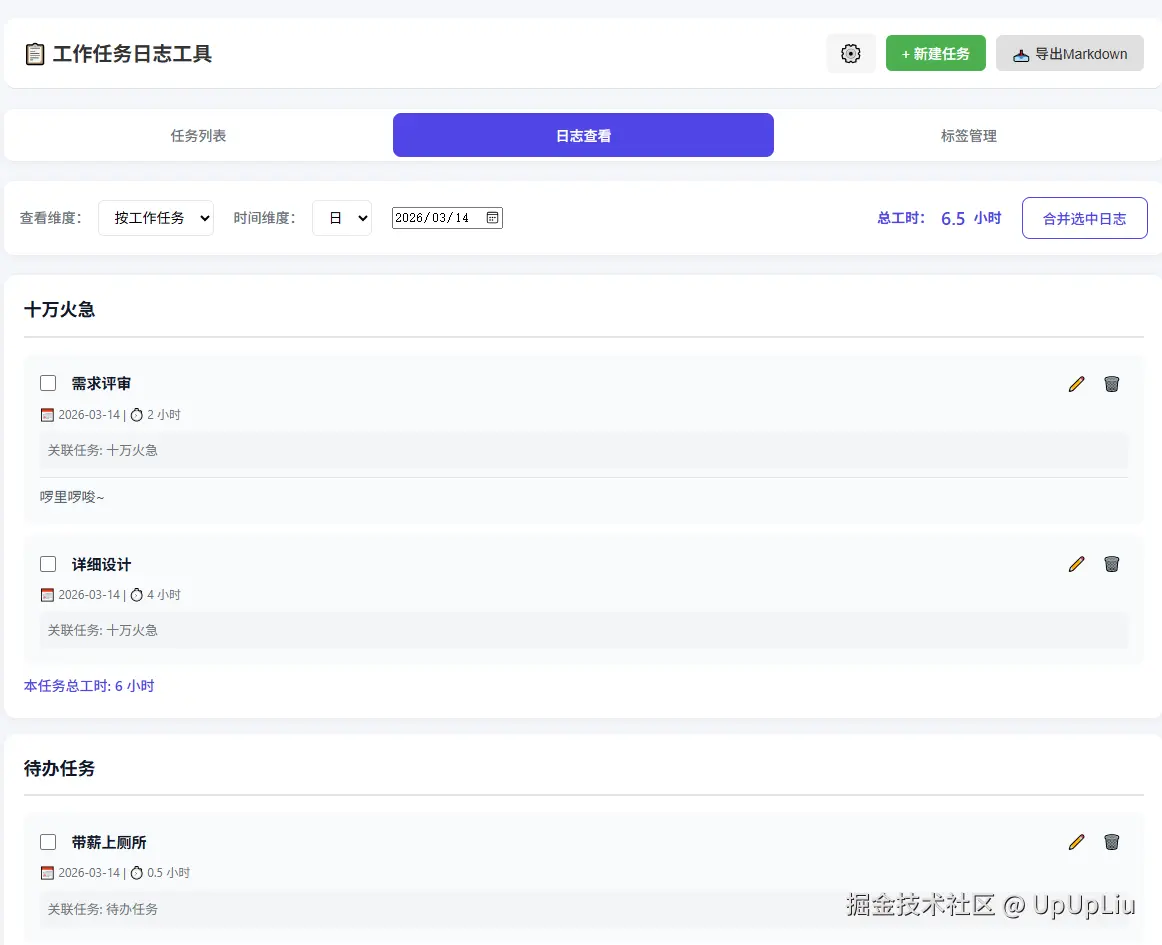Click the 新建任务 button
Image resolution: width=1162 pixels, height=945 pixels.
point(935,53)
